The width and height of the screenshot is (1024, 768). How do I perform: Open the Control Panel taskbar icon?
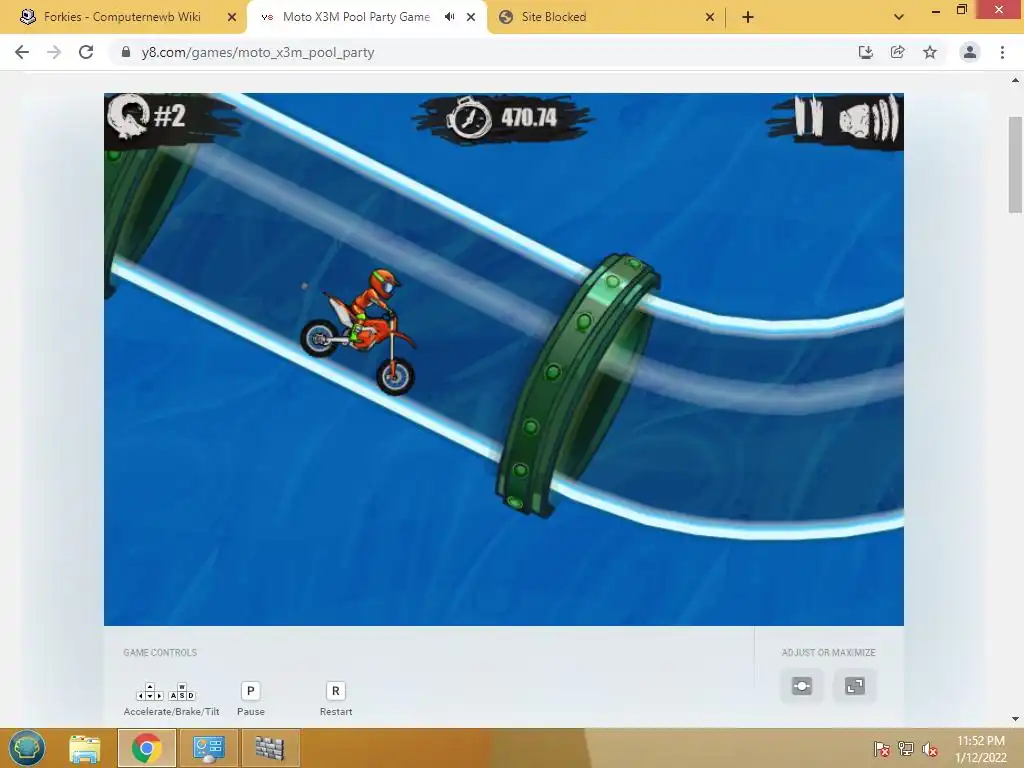pos(209,748)
